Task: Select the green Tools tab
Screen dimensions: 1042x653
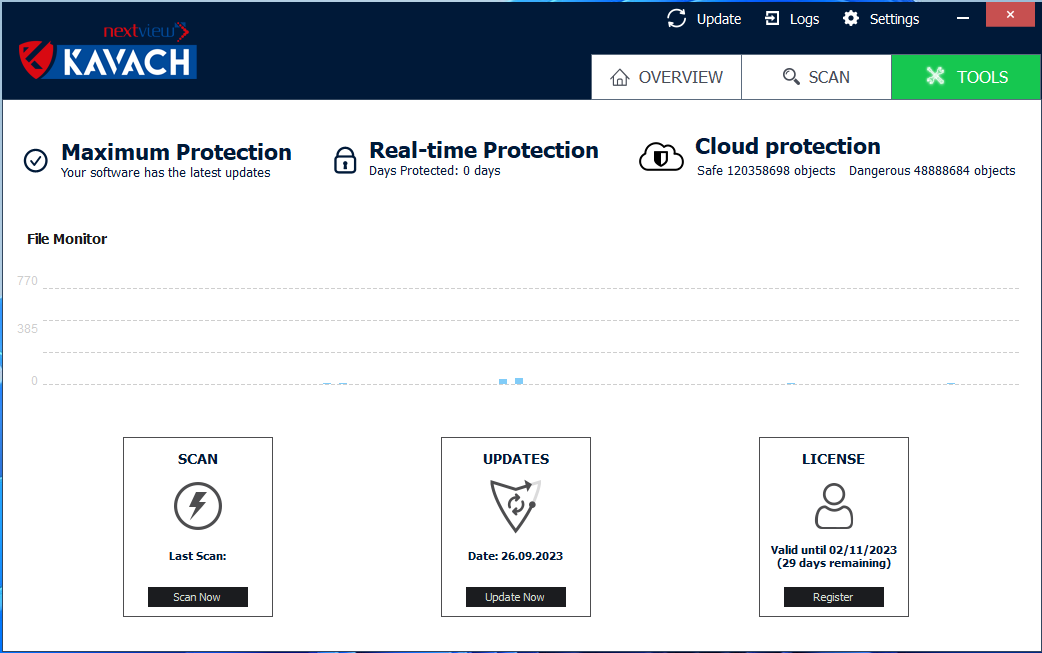Action: point(966,77)
